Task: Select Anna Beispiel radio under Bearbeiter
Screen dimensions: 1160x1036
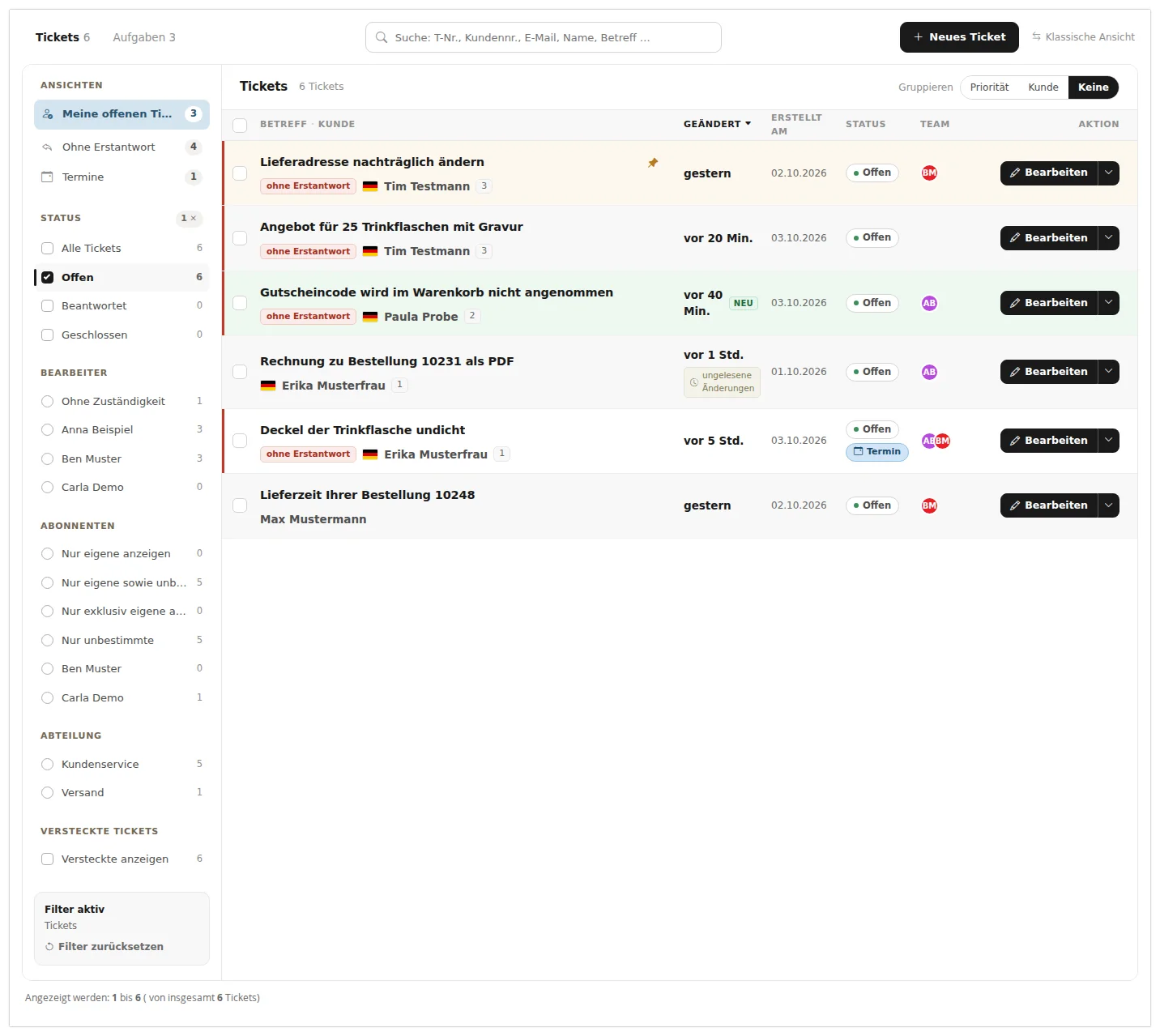Action: (47, 430)
